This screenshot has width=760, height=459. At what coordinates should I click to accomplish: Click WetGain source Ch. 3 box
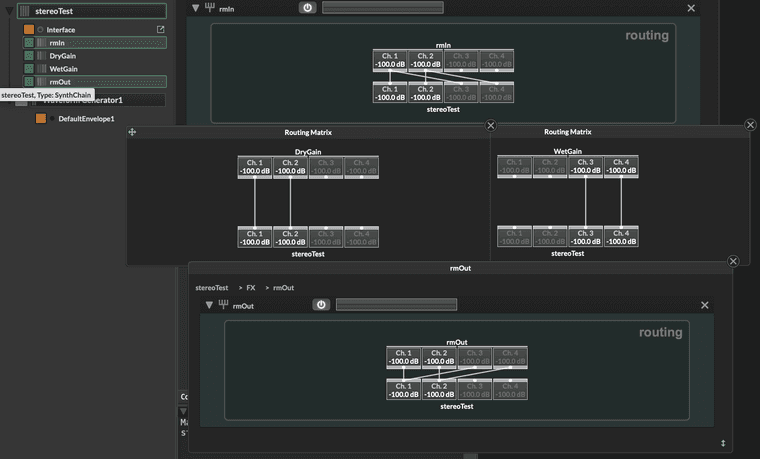click(586, 166)
